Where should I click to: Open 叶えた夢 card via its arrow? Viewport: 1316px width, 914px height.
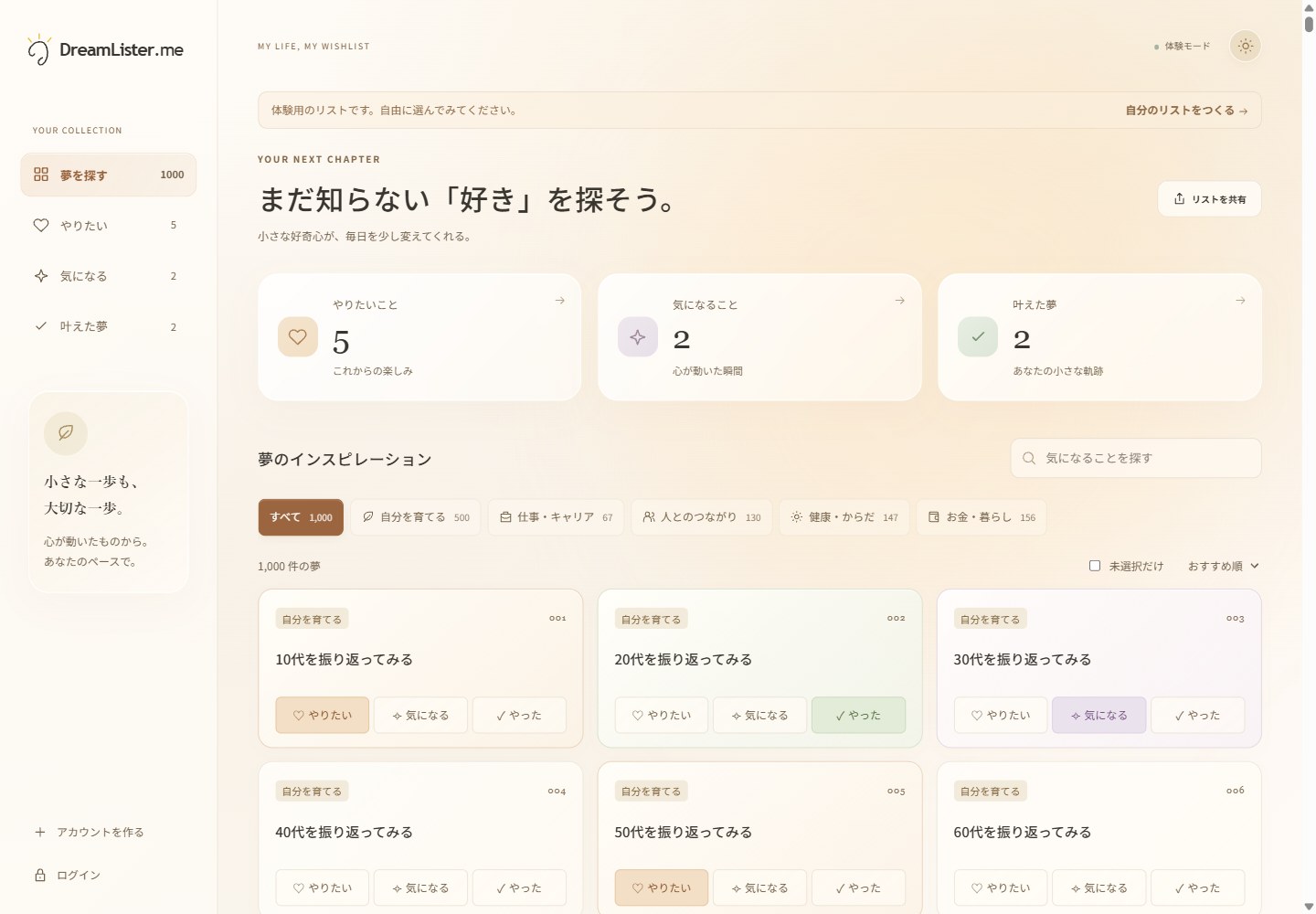[x=1240, y=301]
